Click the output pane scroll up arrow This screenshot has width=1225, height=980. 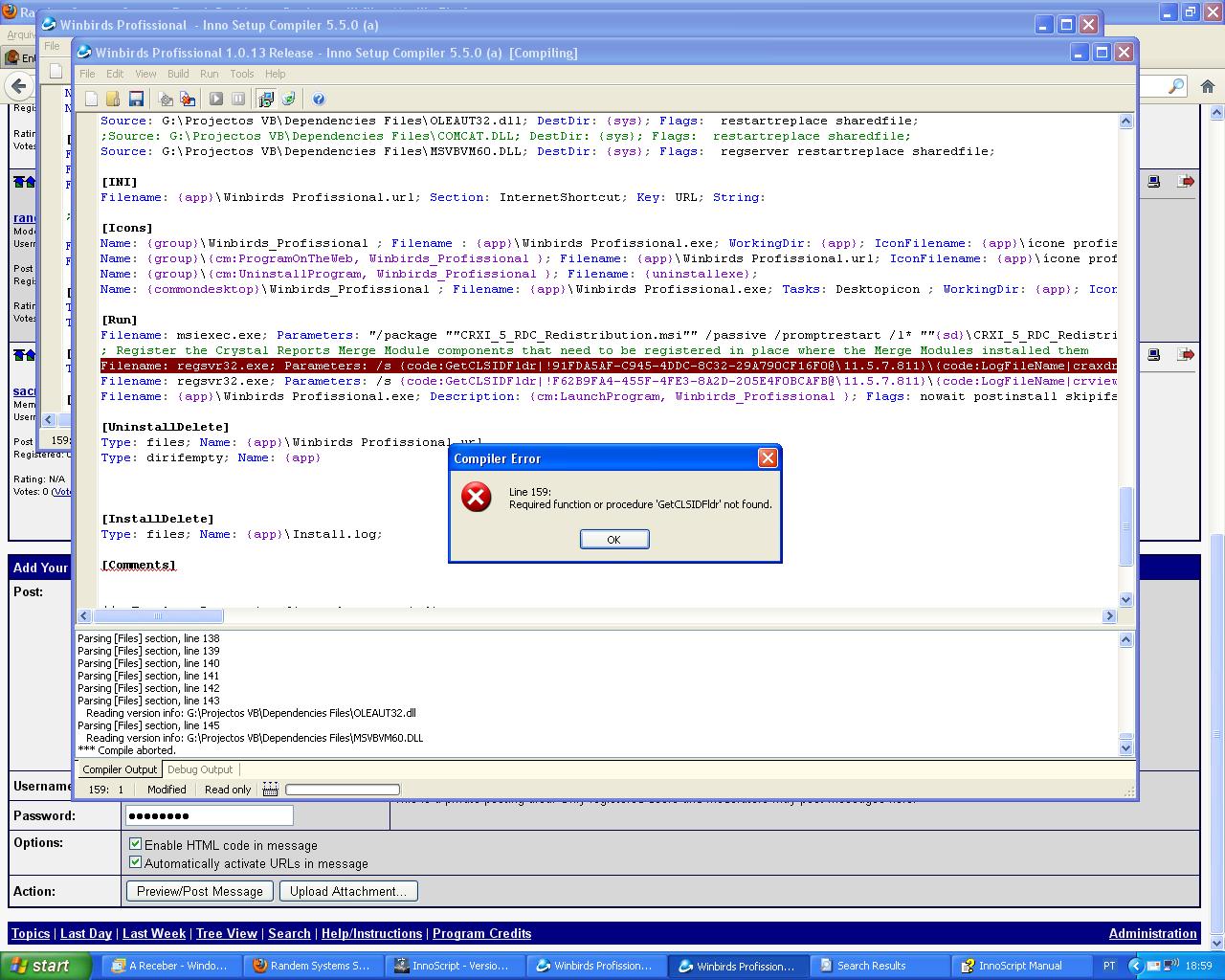[1125, 639]
